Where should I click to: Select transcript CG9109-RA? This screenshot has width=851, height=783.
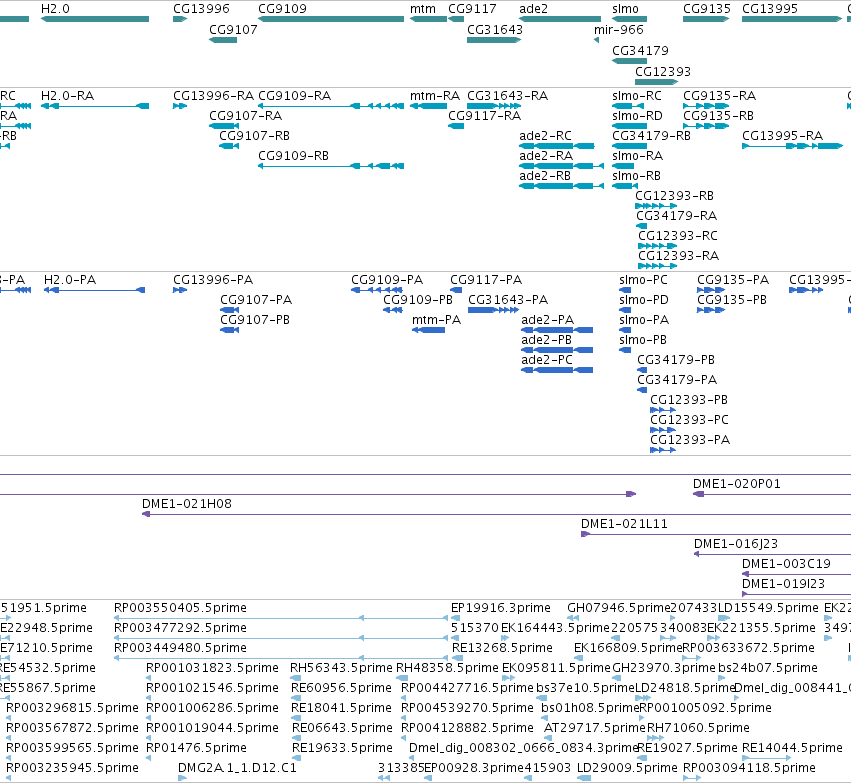pyautogui.click(x=331, y=106)
